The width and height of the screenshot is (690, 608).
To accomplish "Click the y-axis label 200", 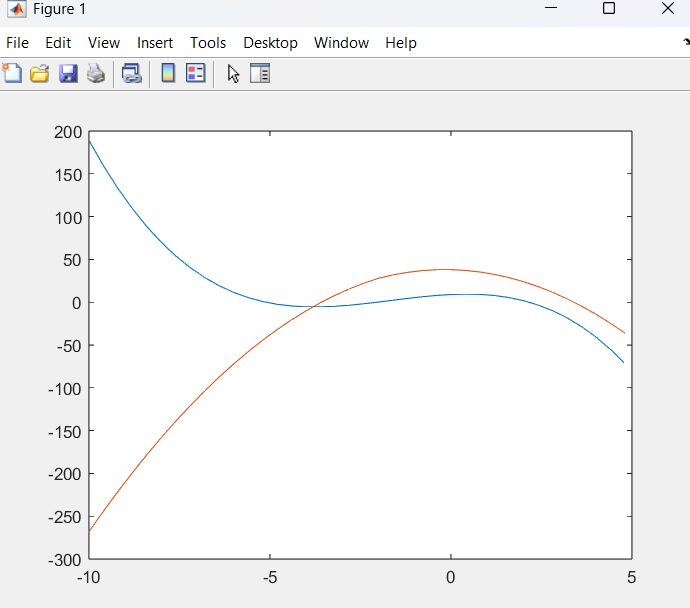I will tap(68, 132).
